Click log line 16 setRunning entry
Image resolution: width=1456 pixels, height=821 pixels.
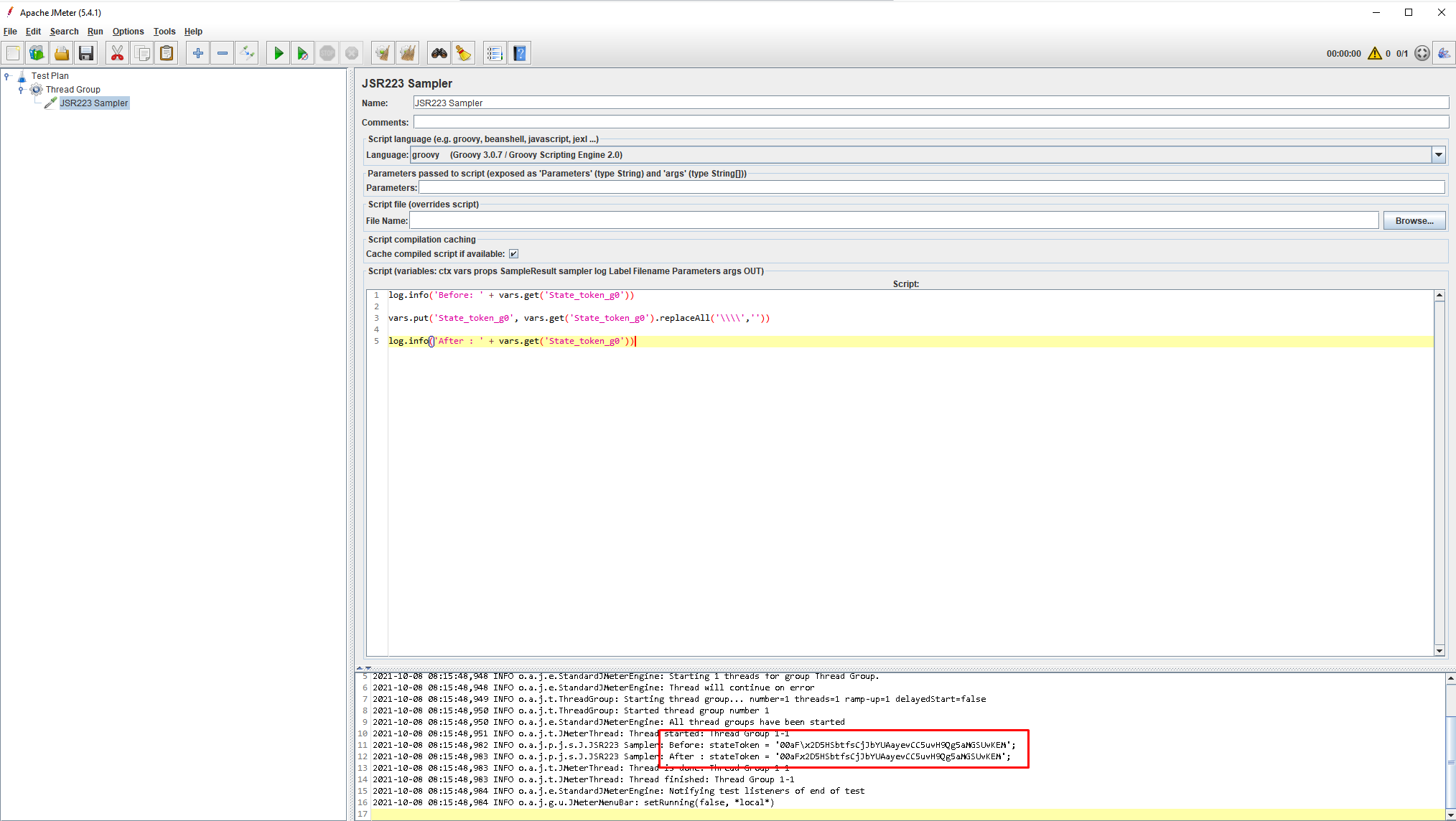[574, 803]
